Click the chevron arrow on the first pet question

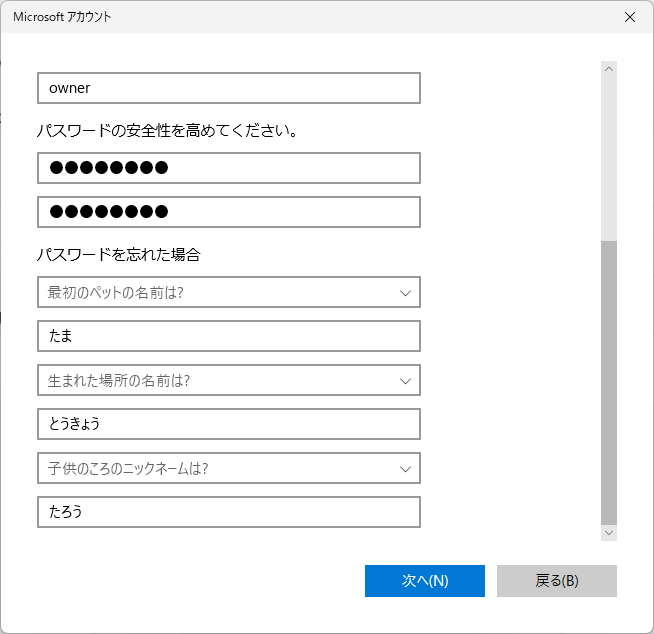click(x=405, y=293)
